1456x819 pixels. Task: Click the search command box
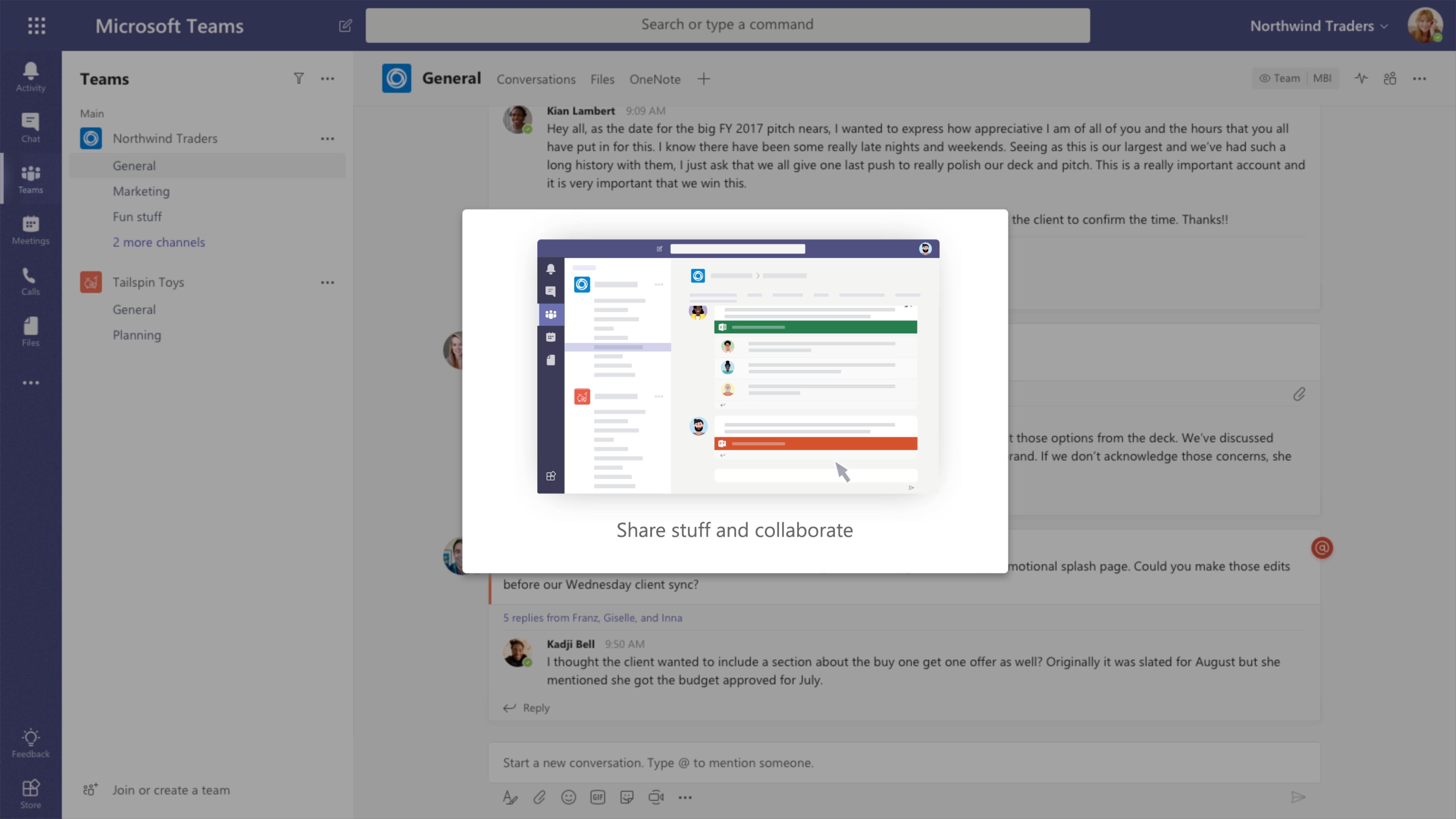[x=727, y=25]
